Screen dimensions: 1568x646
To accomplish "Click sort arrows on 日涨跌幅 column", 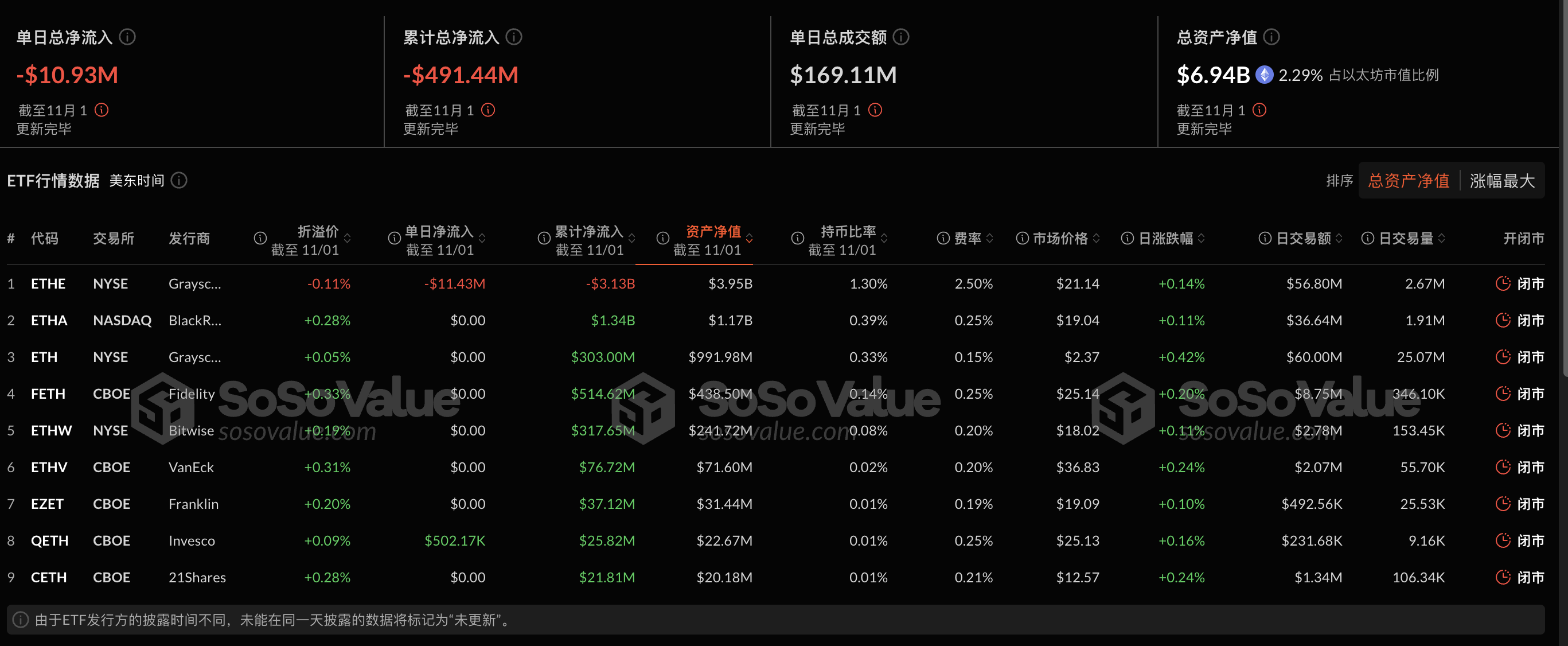I will [x=1200, y=238].
